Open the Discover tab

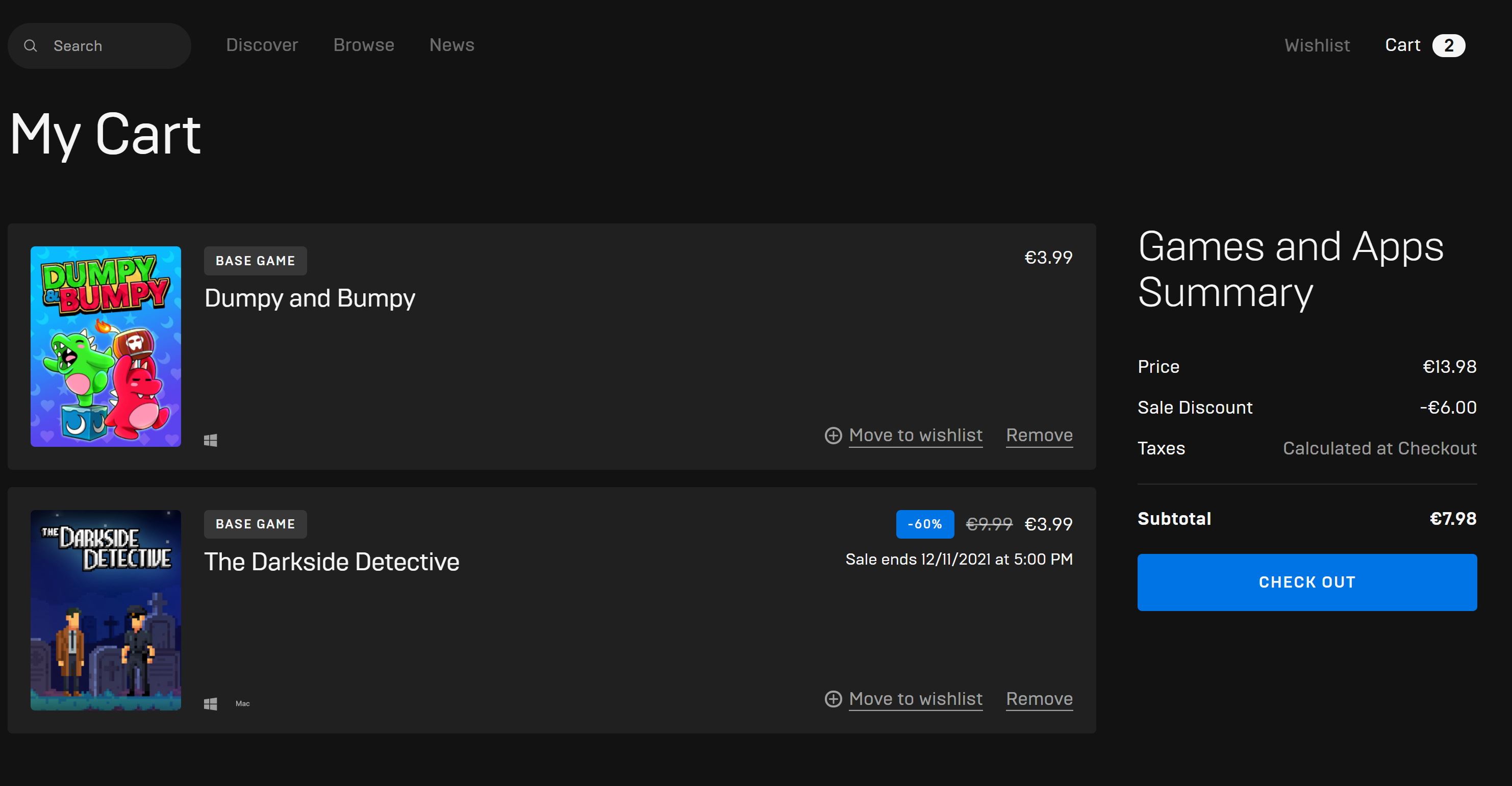coord(262,45)
